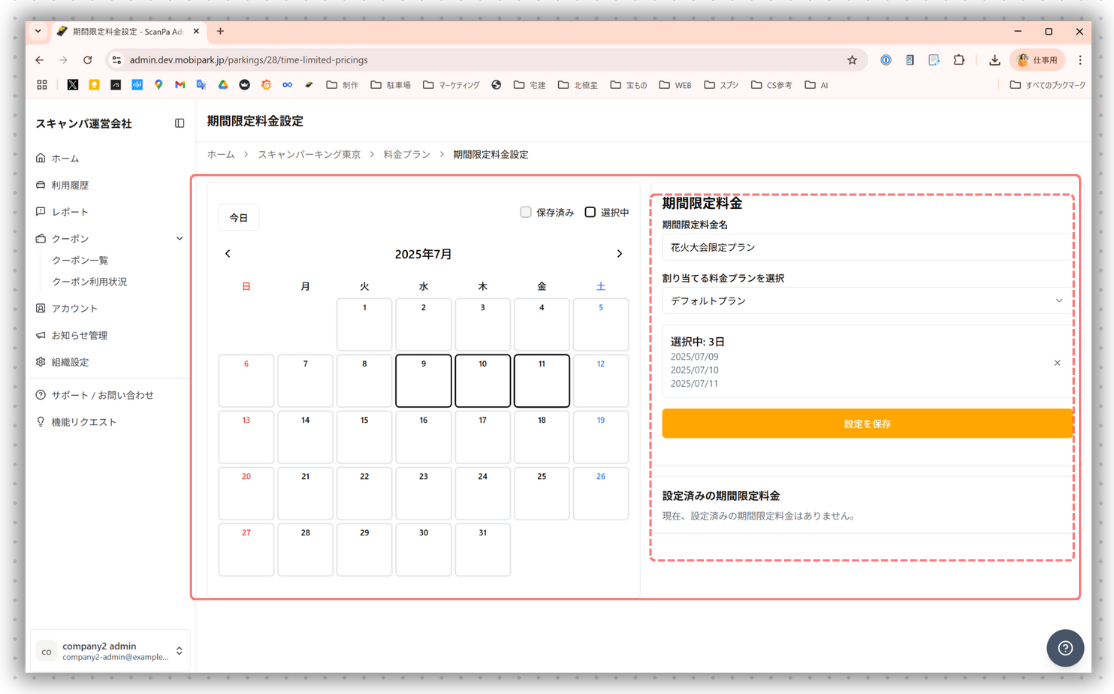Reload the page in the browser
The image size is (1114, 694).
pos(88,60)
